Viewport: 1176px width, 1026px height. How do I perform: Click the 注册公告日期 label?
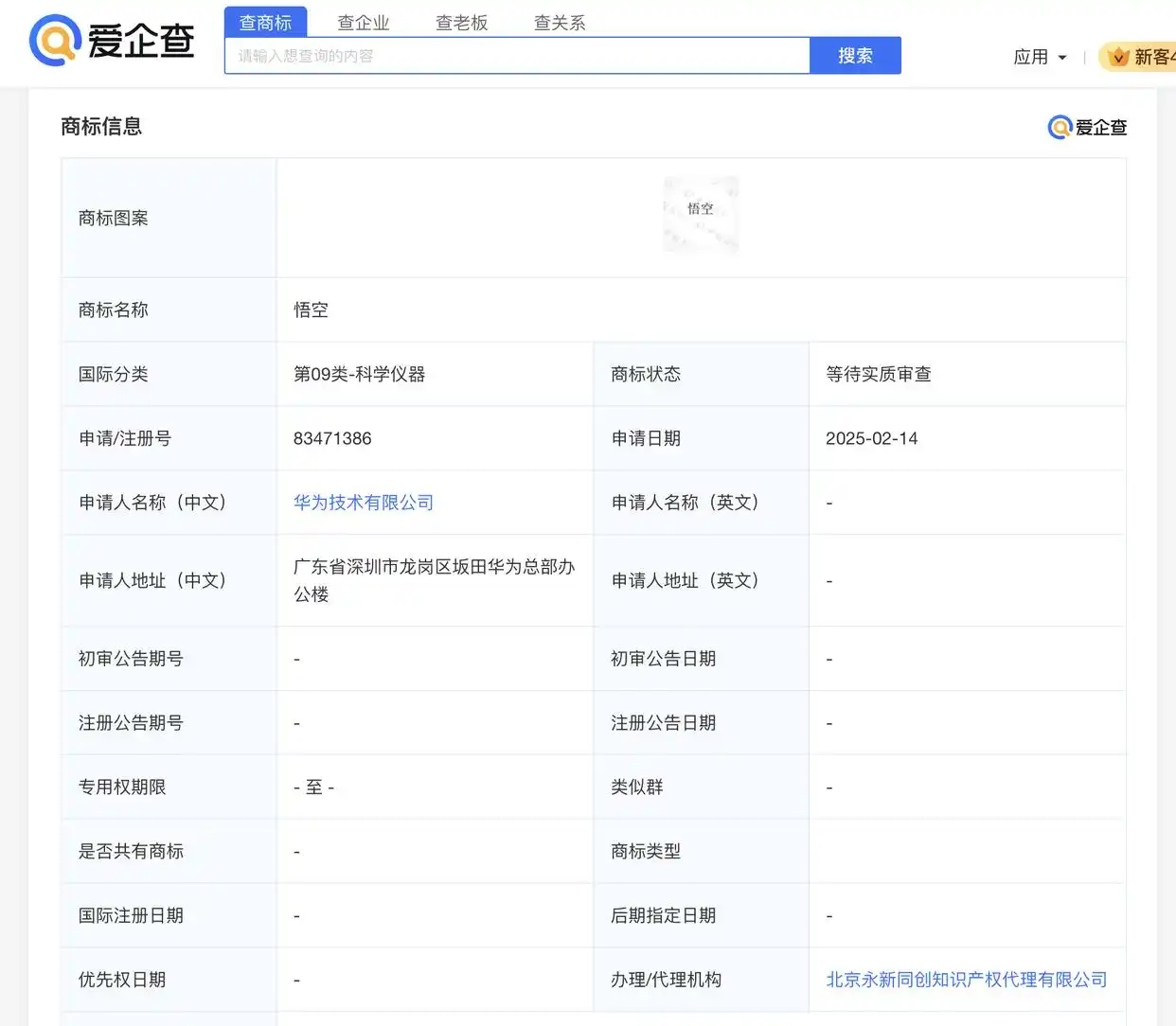click(x=663, y=722)
